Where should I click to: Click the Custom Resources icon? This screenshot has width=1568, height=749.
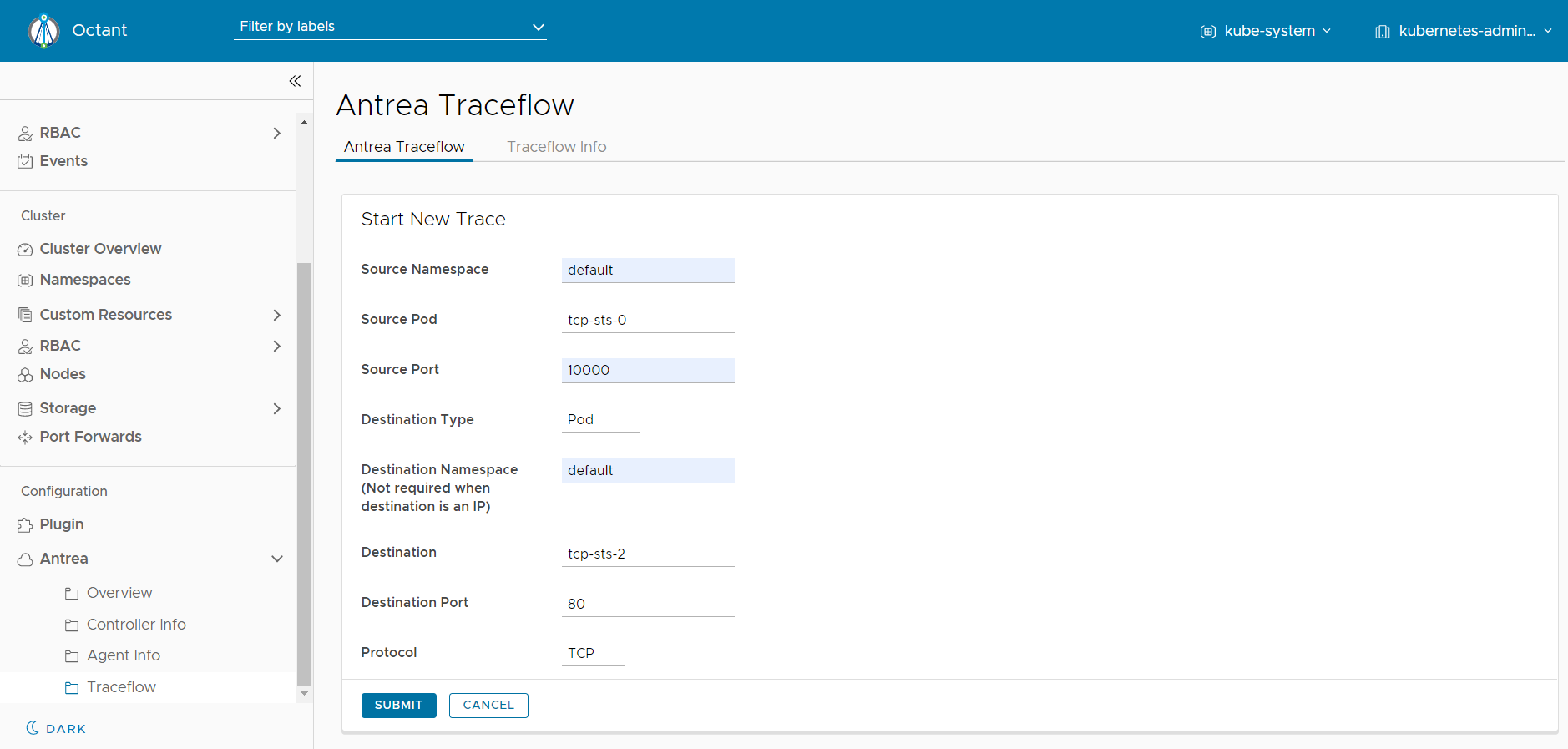25,315
